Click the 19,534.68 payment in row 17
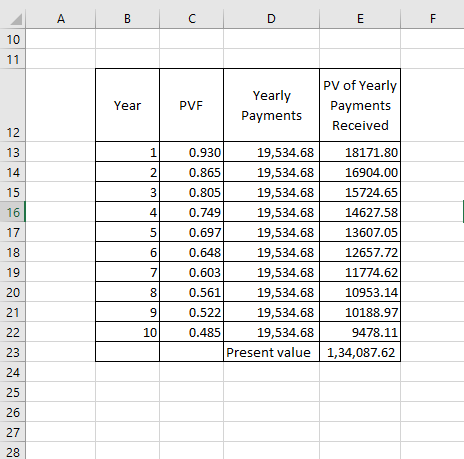Viewport: 464px width, 459px height. tap(271, 232)
